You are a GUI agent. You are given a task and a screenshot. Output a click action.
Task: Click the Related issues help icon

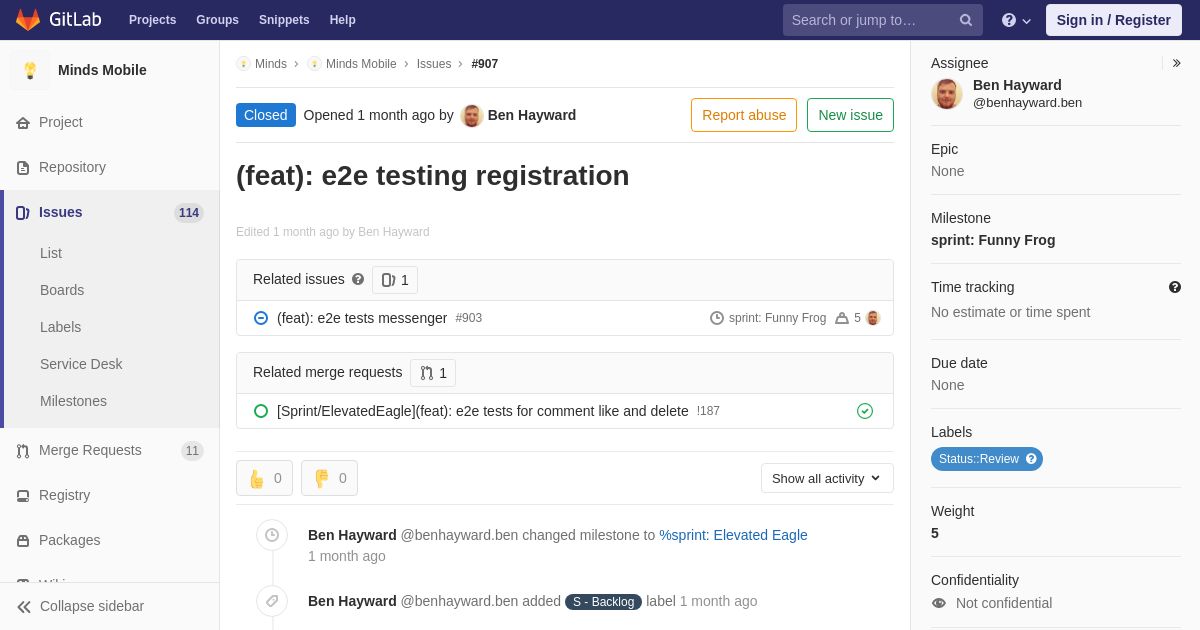pyautogui.click(x=358, y=279)
